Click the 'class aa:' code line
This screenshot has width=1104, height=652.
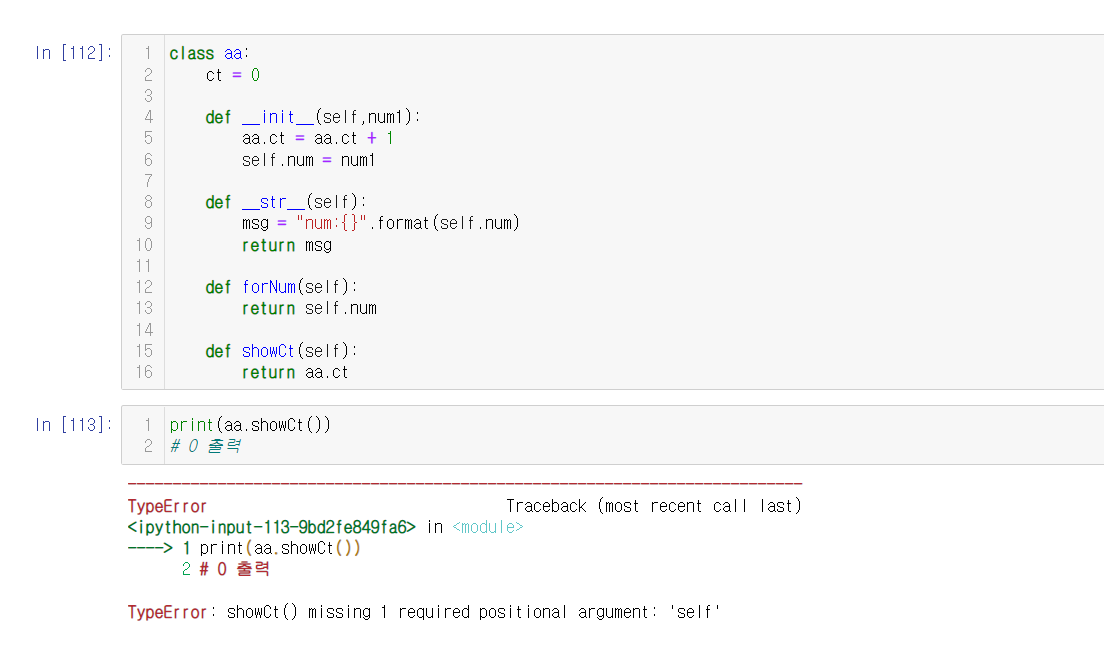pos(209,54)
